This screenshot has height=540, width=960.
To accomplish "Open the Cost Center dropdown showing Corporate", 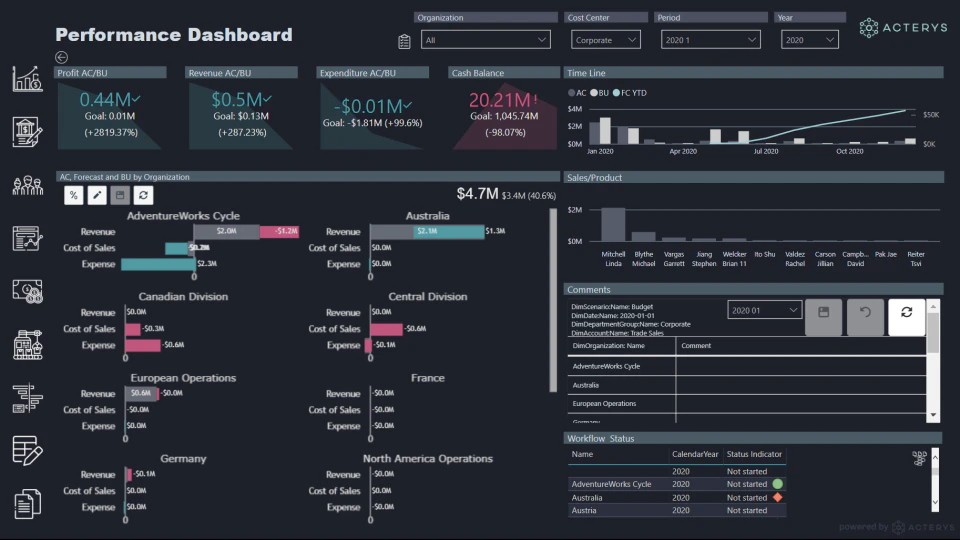I will [x=606, y=40].
